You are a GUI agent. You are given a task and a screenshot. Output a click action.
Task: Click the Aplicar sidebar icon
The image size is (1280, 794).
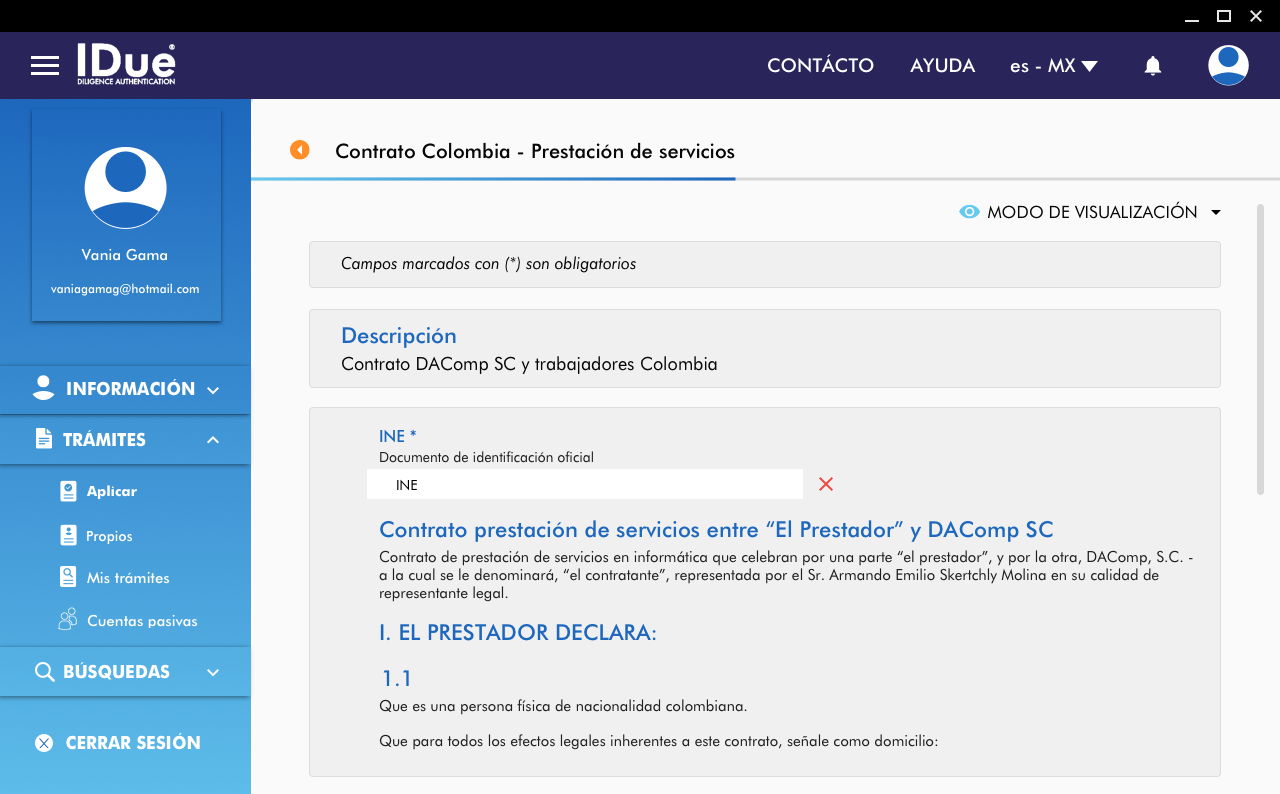coord(68,491)
